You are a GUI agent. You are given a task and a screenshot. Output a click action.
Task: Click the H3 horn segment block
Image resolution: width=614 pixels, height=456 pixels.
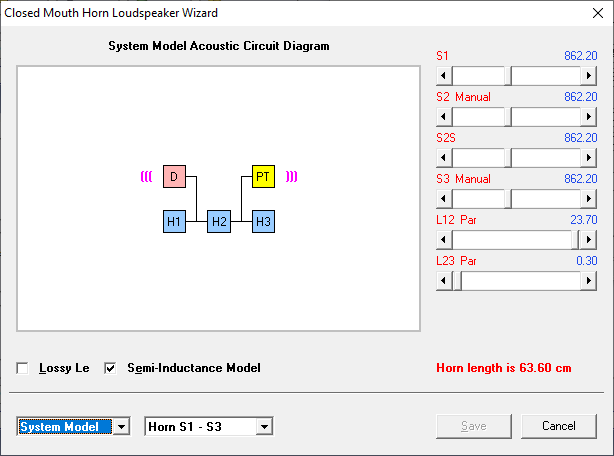263,222
